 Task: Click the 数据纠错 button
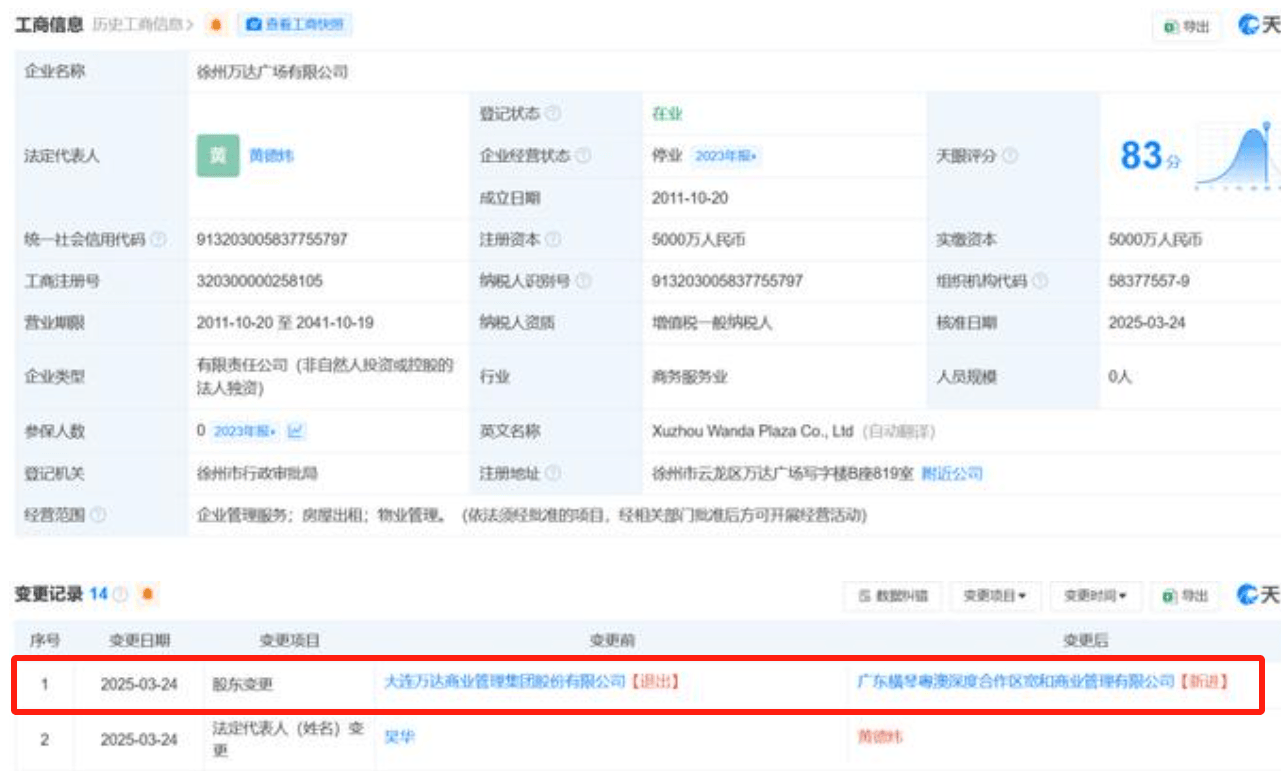(893, 596)
